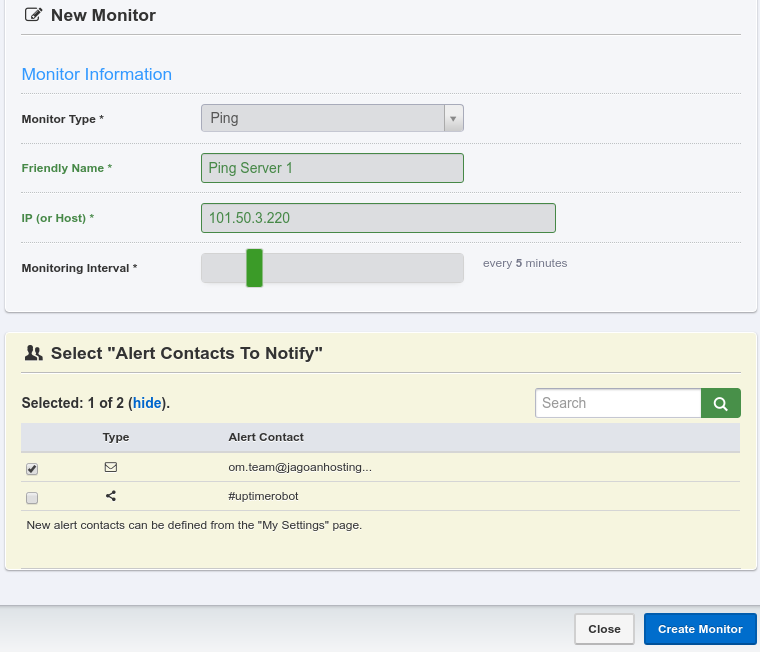This screenshot has width=760, height=652.
Task: Click the Type column header
Action: click(x=116, y=437)
